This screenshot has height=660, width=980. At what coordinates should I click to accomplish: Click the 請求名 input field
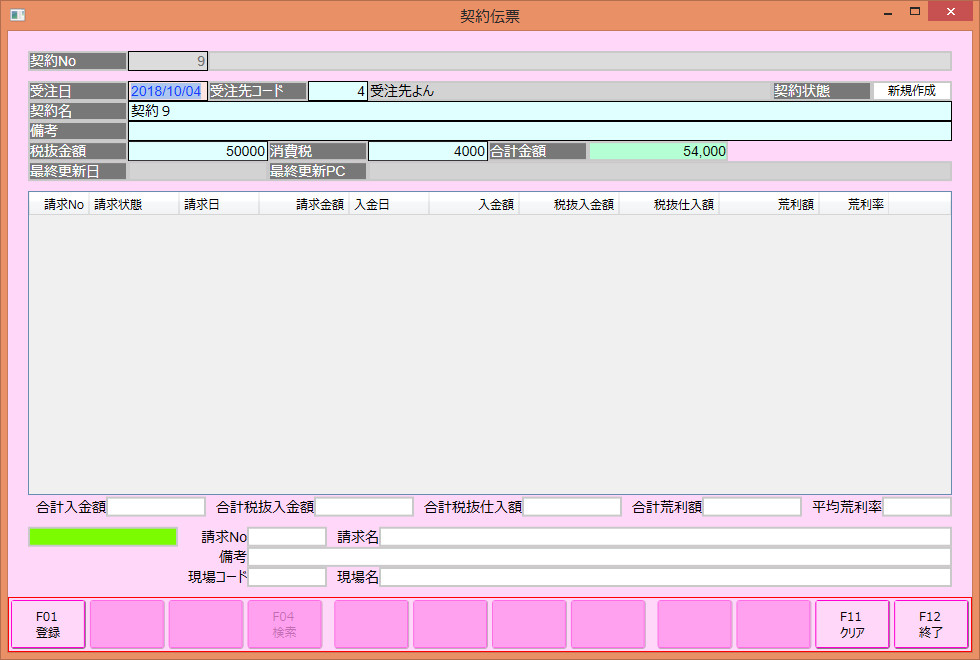[665, 537]
